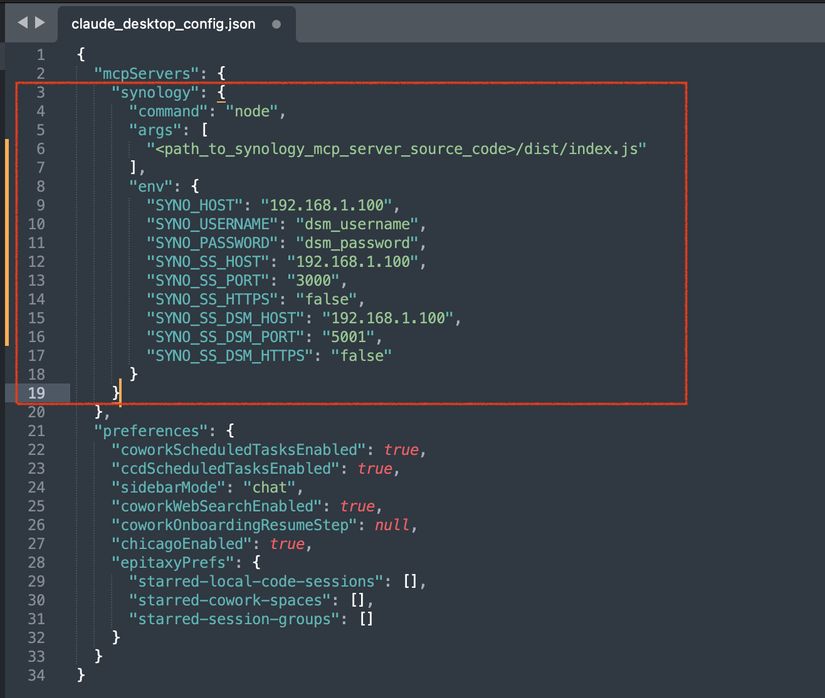Select "coworkOnboardingResumeStep" key

(x=234, y=525)
